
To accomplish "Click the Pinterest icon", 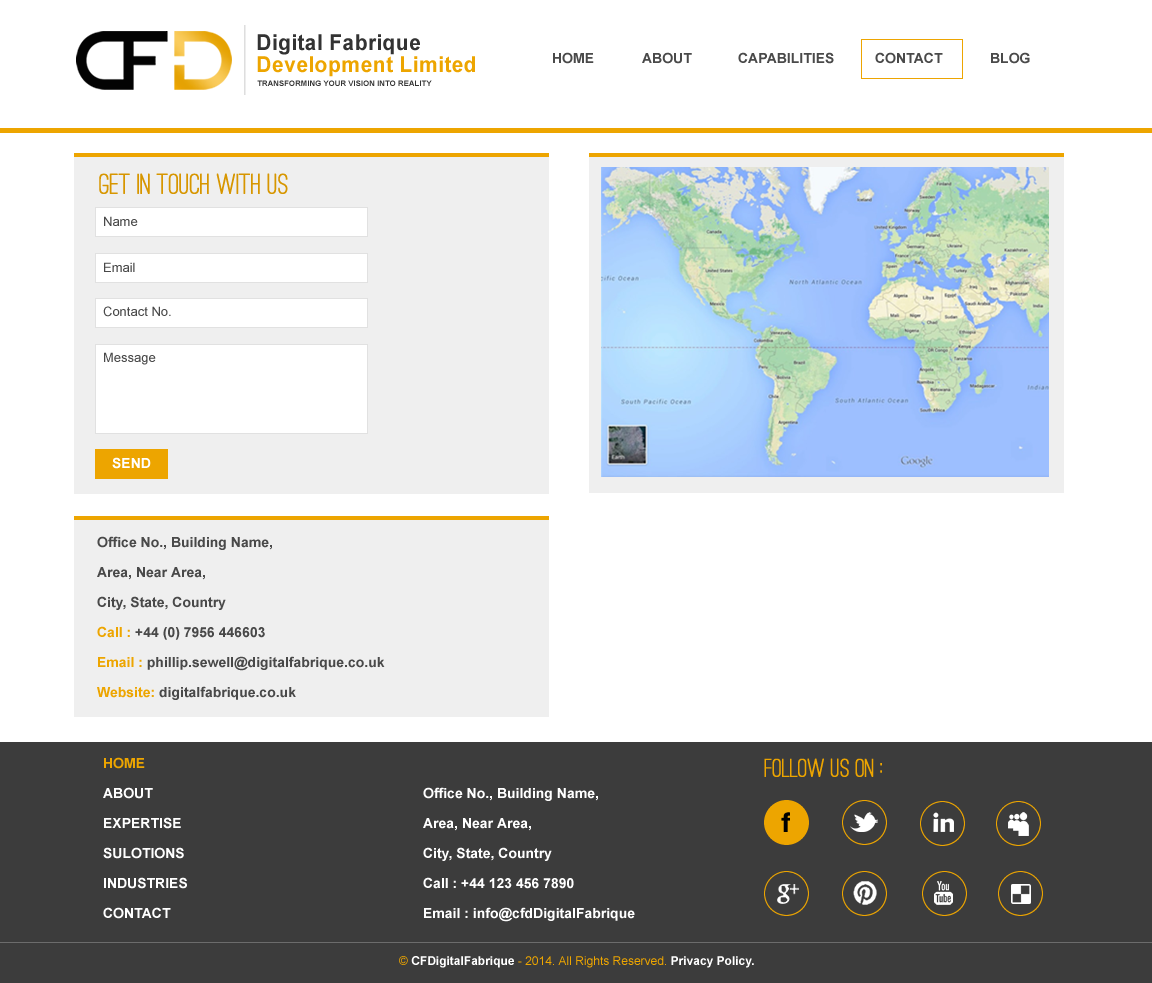I will point(864,893).
